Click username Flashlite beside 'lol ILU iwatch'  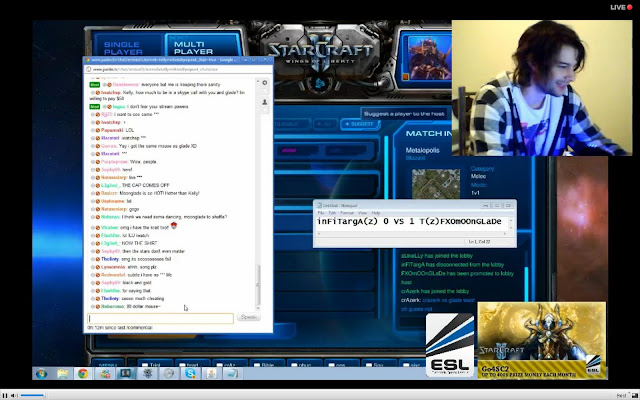click(111, 236)
